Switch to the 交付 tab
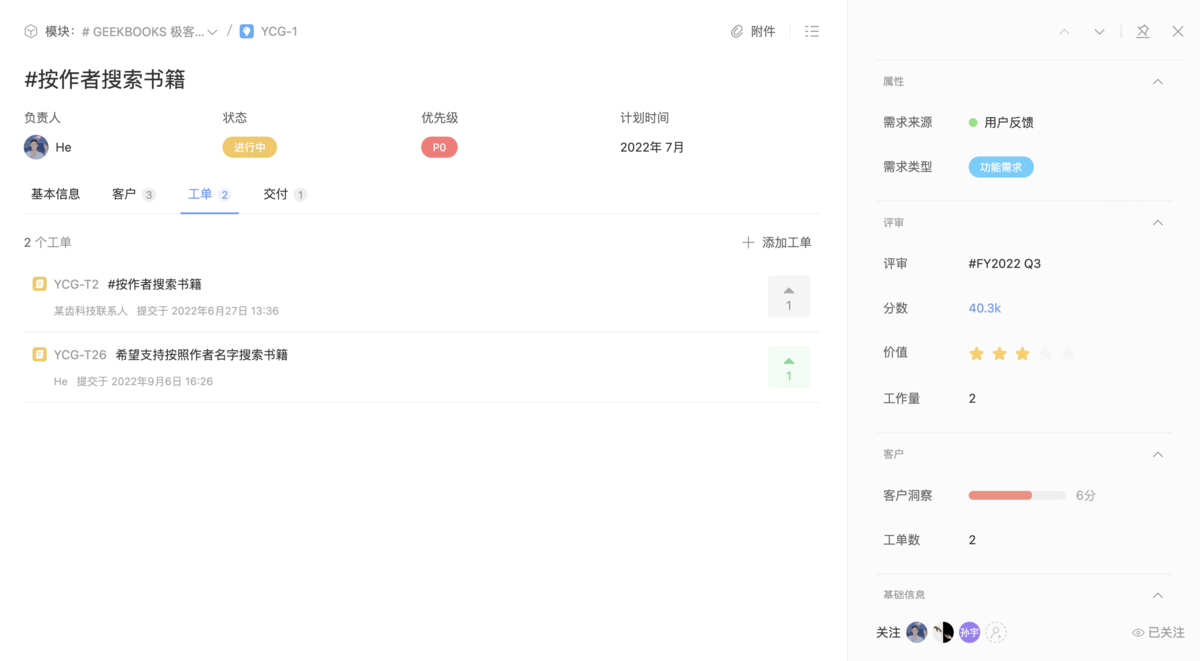The height and width of the screenshot is (661, 1200). coord(276,195)
